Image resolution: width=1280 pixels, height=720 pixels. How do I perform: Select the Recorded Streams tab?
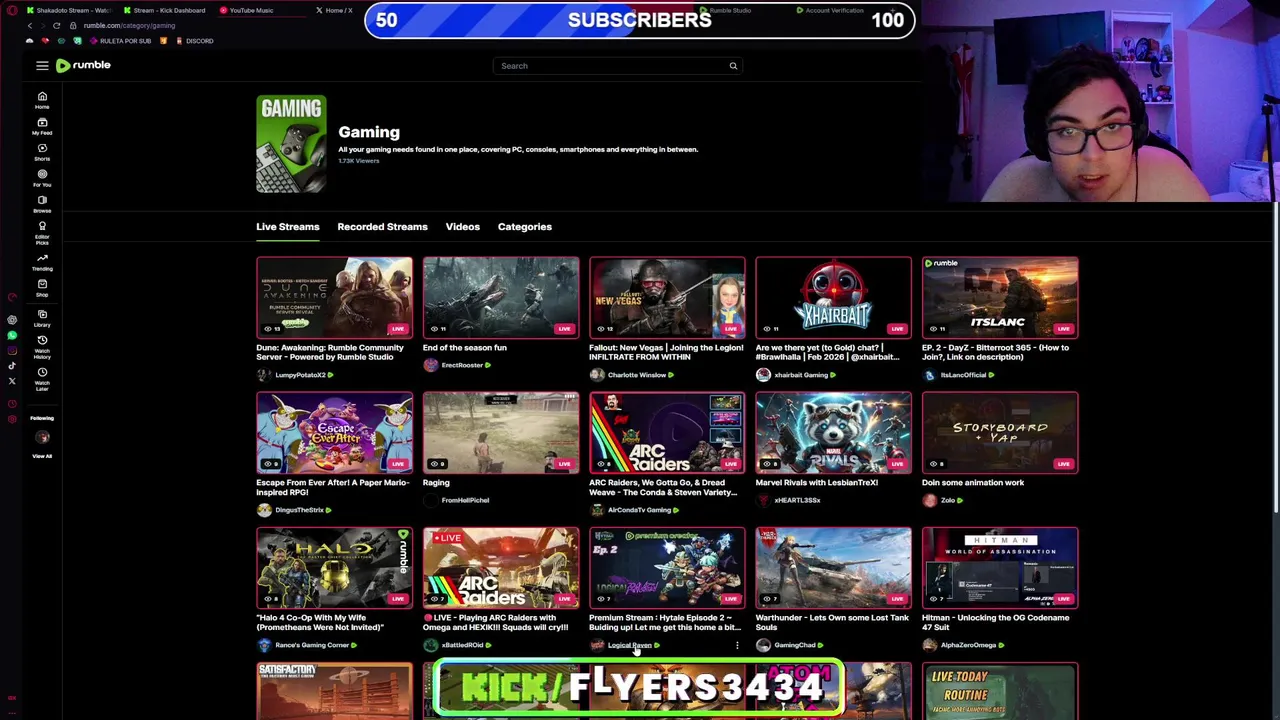[382, 227]
